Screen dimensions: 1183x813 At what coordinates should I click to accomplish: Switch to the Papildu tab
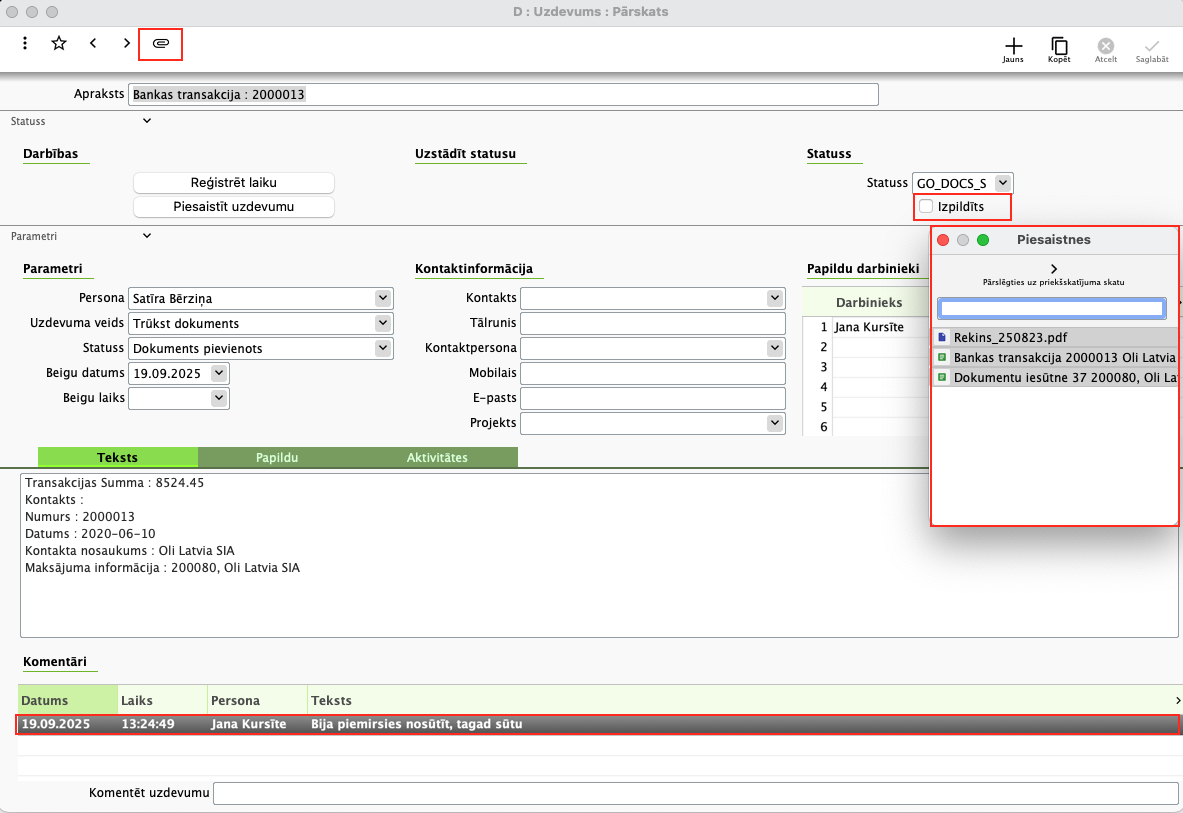(x=278, y=457)
